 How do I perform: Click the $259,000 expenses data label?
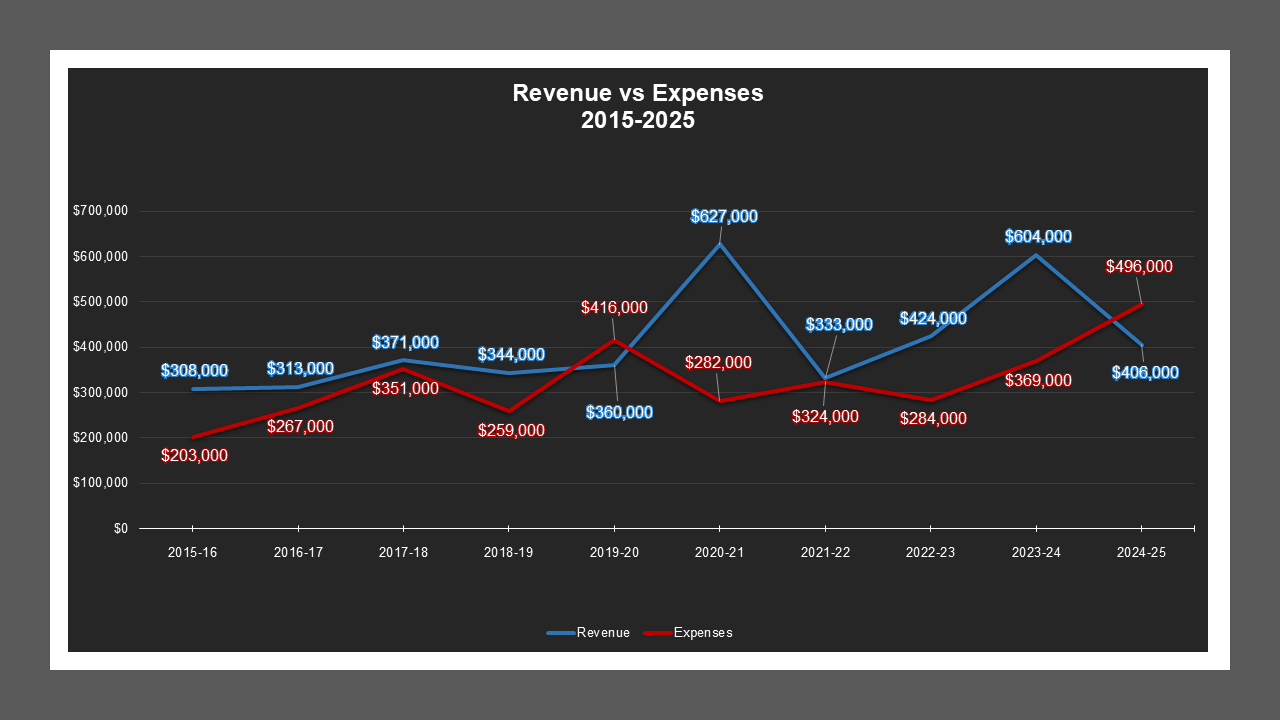pyautogui.click(x=511, y=431)
